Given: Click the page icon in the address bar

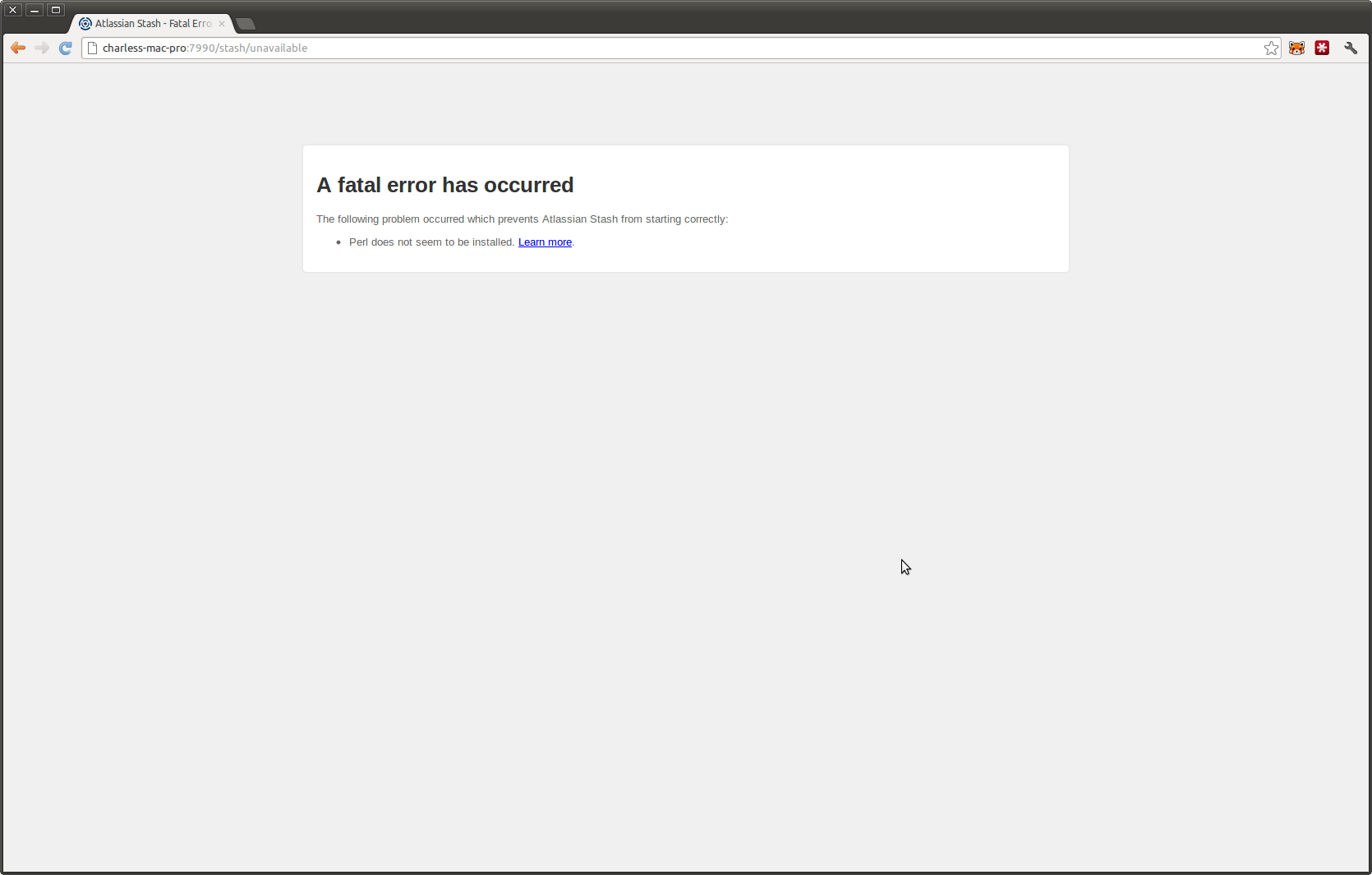Looking at the screenshot, I should tap(93, 48).
